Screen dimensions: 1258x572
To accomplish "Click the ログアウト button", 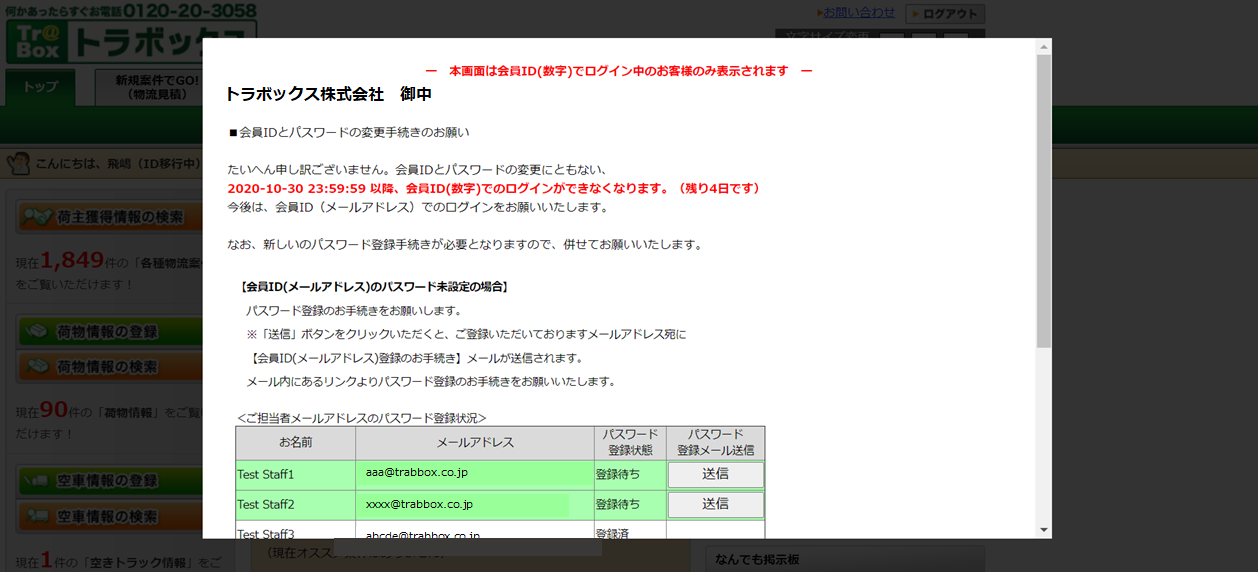I will [945, 14].
